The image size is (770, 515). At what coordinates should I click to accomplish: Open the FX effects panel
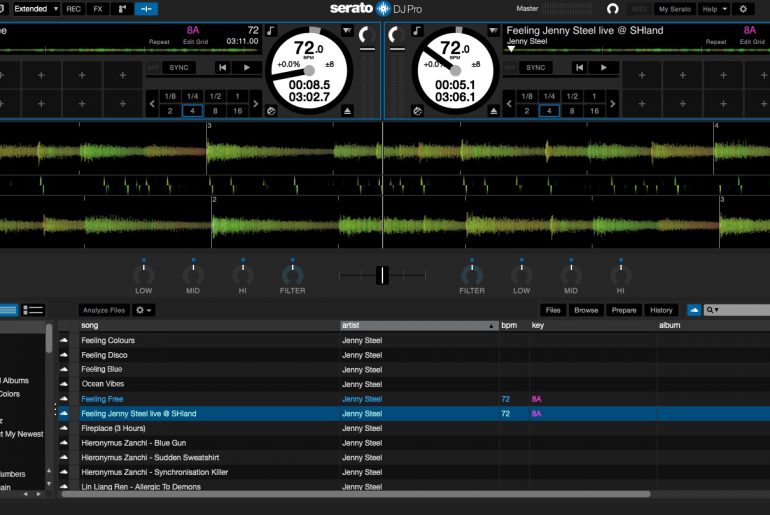tap(98, 9)
